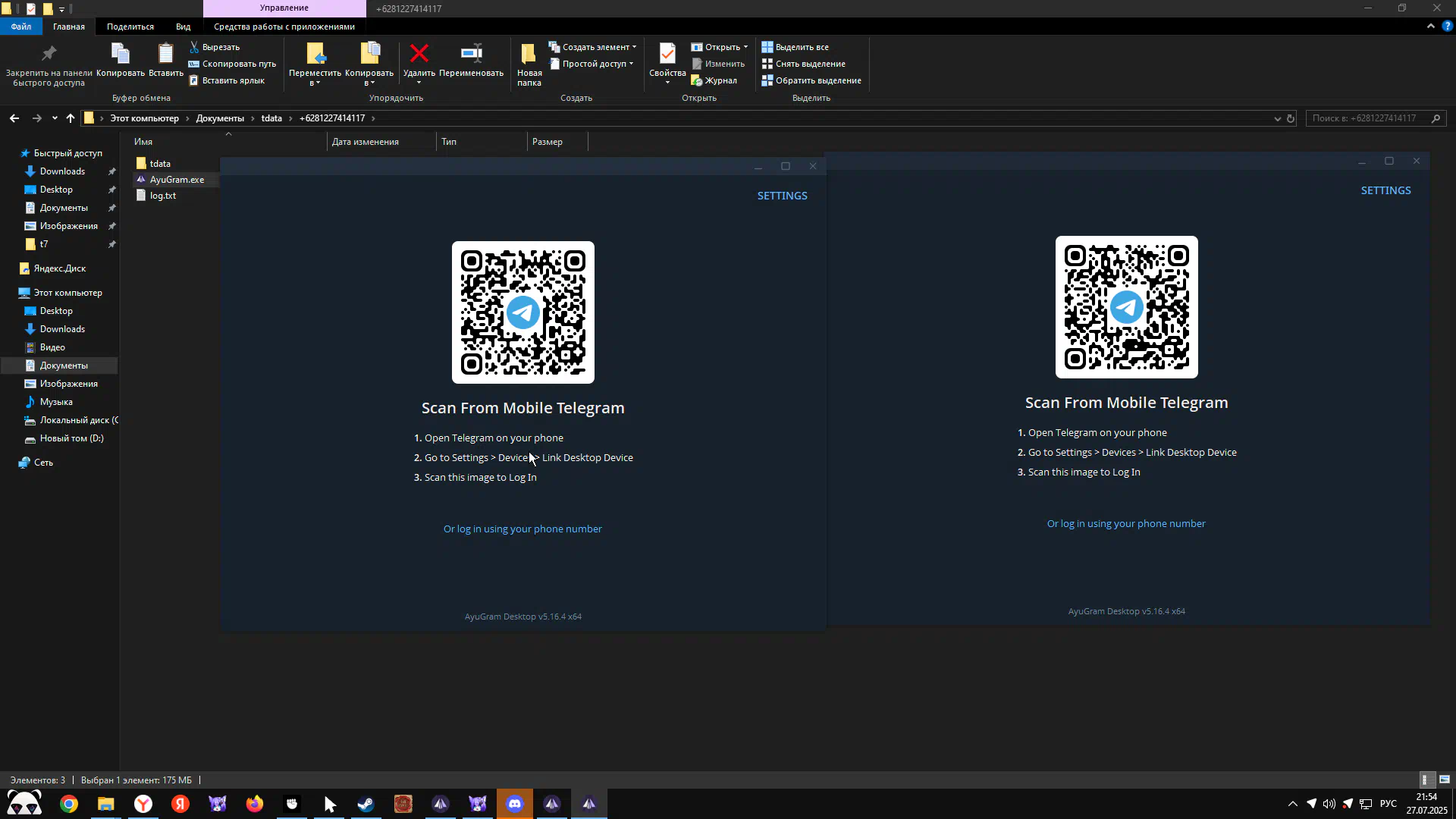Image resolution: width=1456 pixels, height=819 pixels.
Task: Refresh the Explorer address bar
Action: [x=1291, y=118]
